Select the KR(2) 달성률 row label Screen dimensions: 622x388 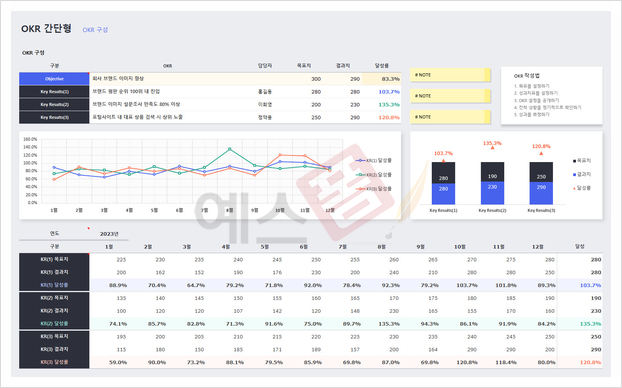pyautogui.click(x=54, y=323)
